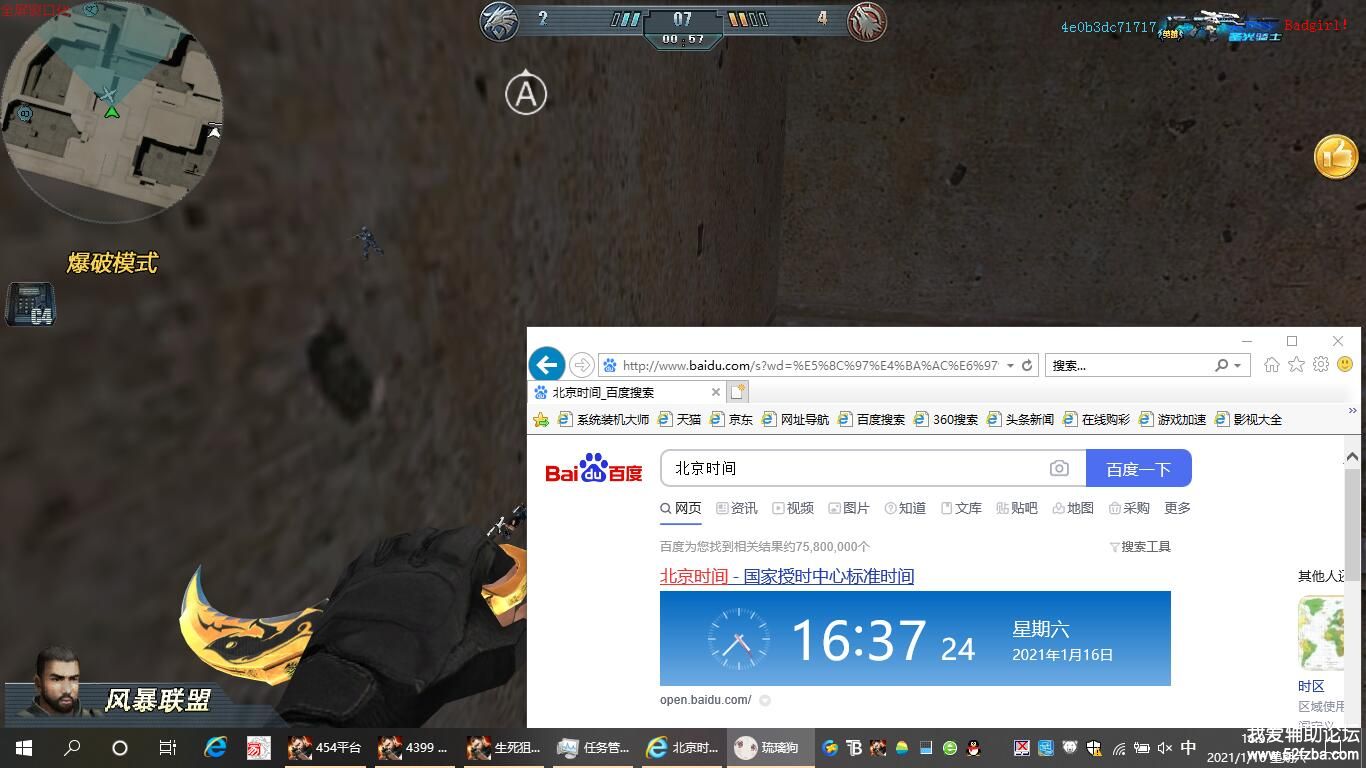Switch to 采购 results tab
Screen dimensions: 1366x768
click(1129, 508)
